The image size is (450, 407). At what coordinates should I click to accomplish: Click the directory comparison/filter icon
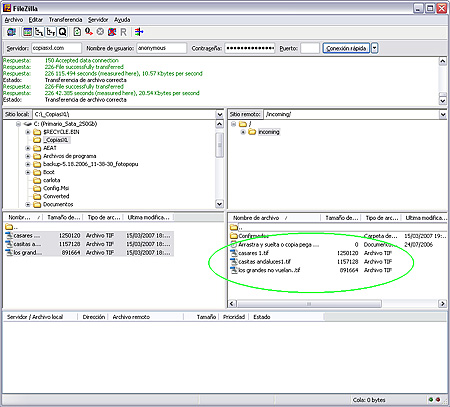click(x=139, y=32)
